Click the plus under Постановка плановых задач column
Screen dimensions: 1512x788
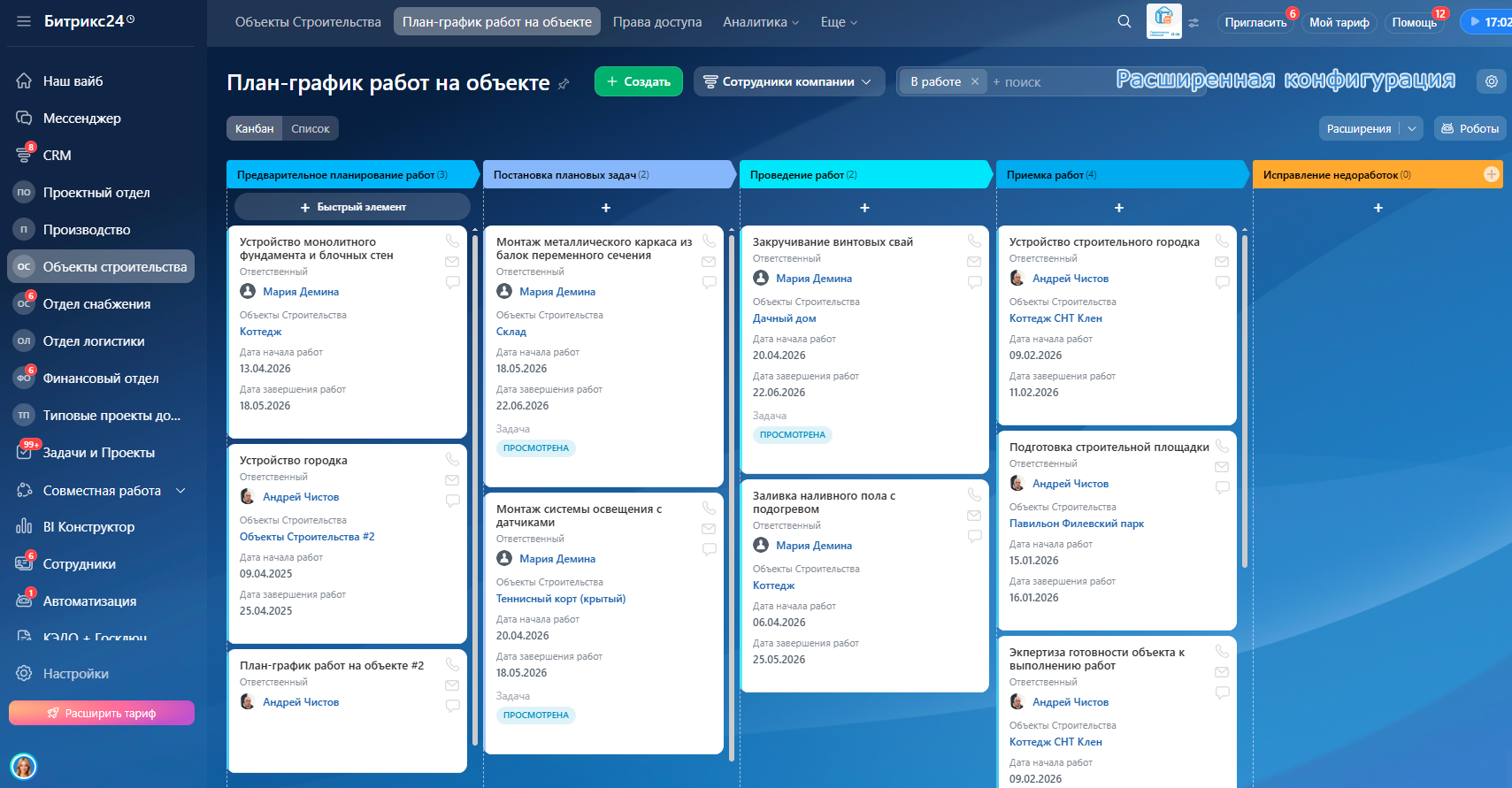[x=606, y=208]
